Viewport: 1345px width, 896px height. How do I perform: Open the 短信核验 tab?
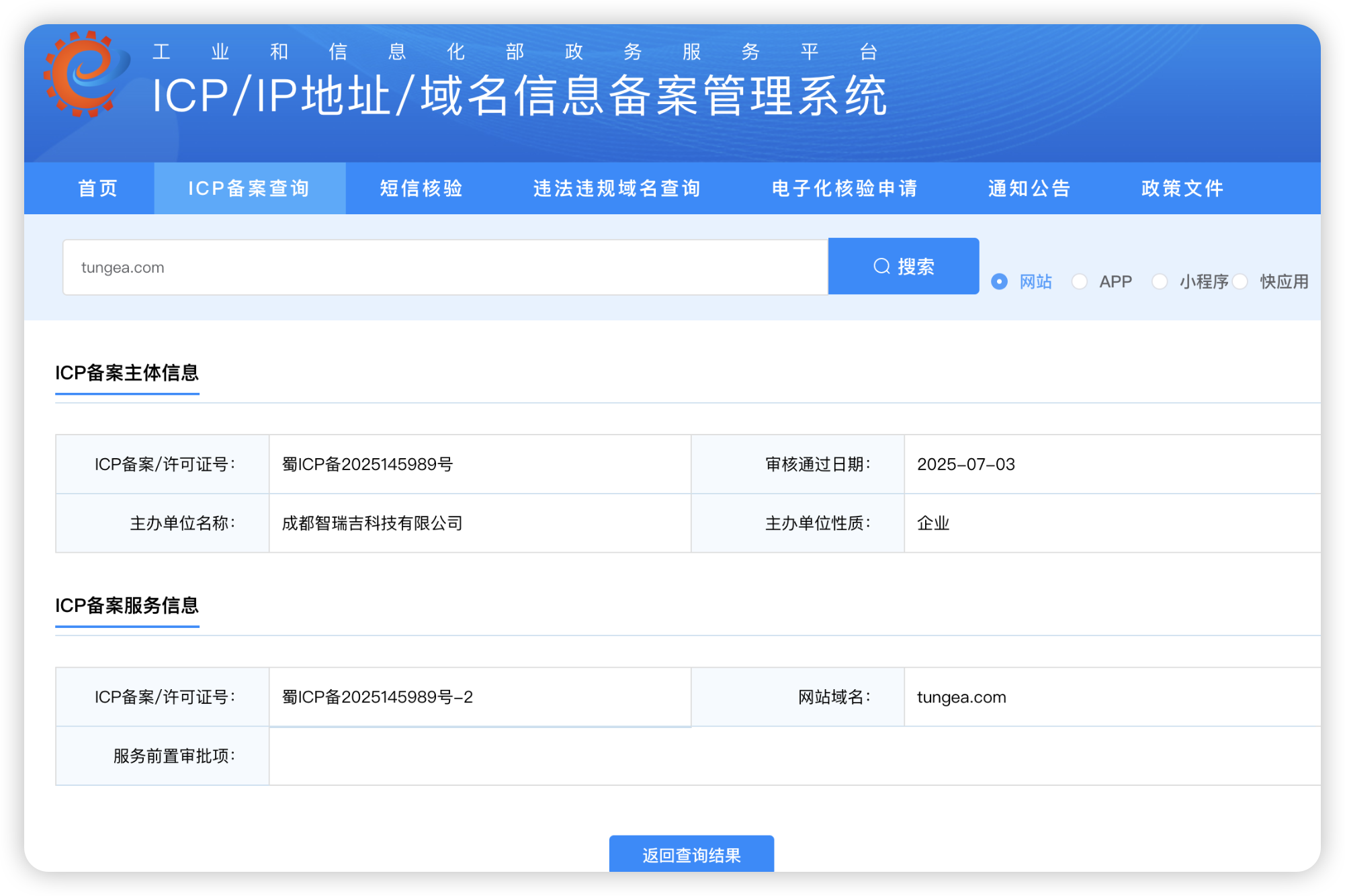tap(421, 189)
